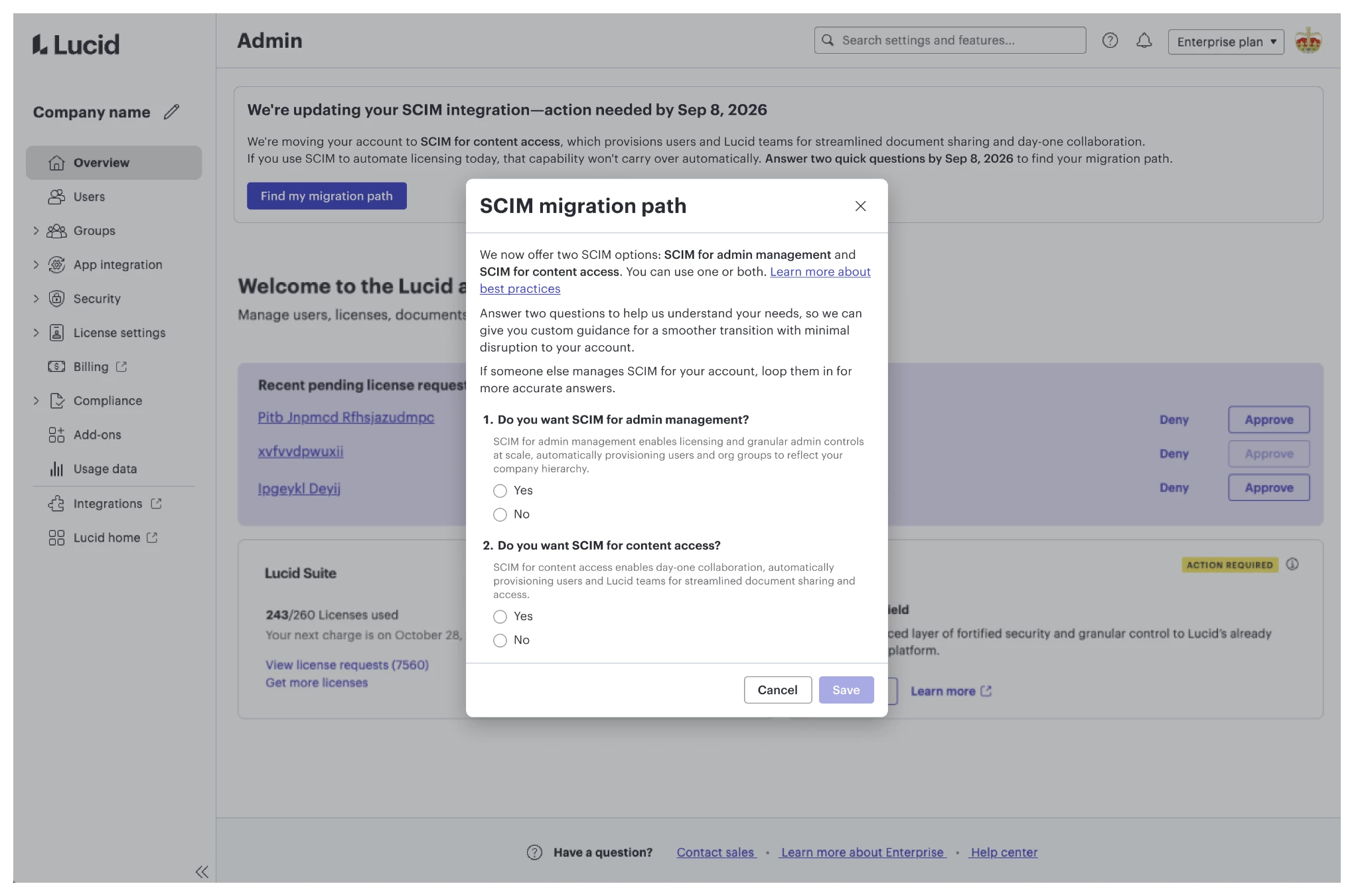
Task: Click the Overview home icon
Action: pos(57,163)
